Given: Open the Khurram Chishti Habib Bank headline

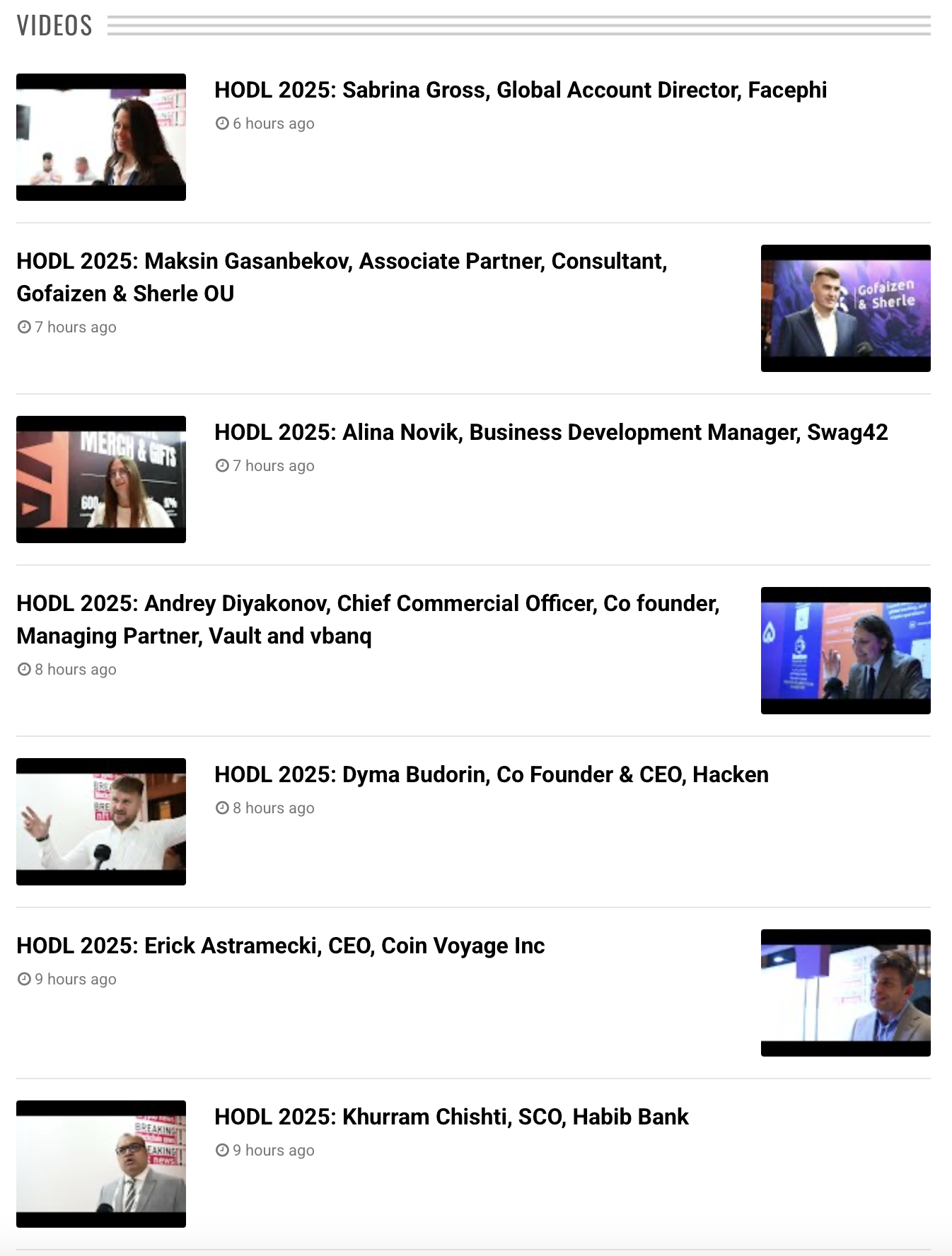Looking at the screenshot, I should point(451,1117).
